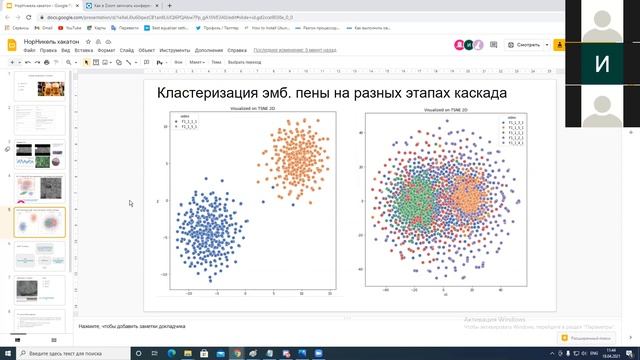The width and height of the screenshot is (640, 360).
Task: Click the add comment toolbar icon
Action: tap(146, 62)
